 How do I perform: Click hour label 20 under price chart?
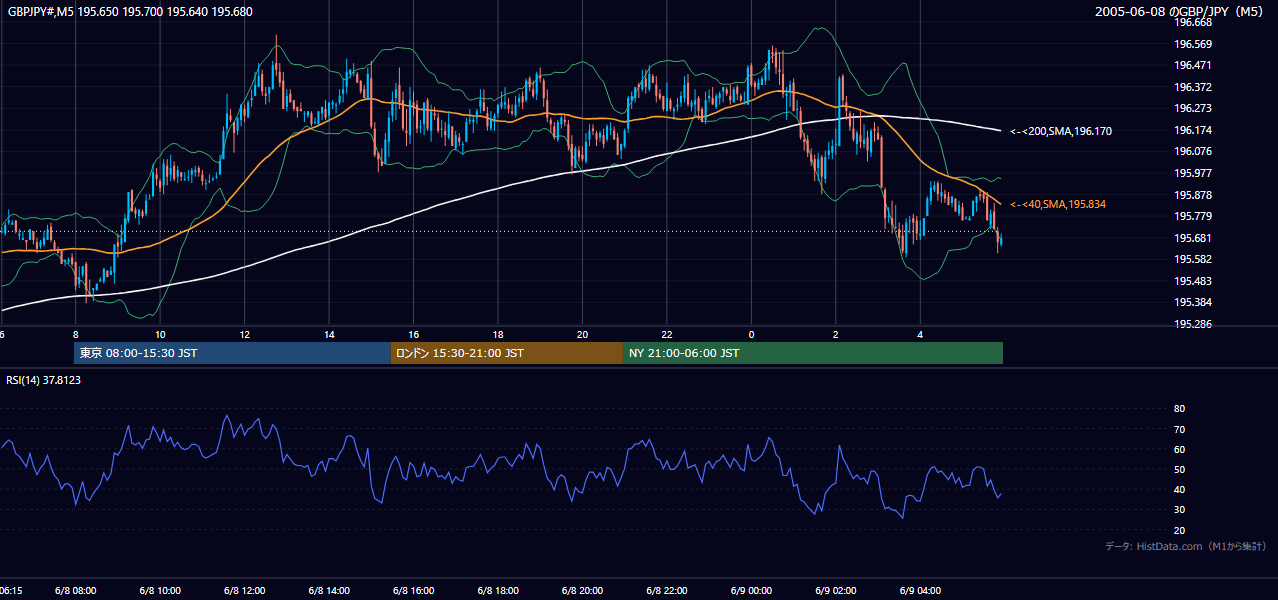coord(582,334)
